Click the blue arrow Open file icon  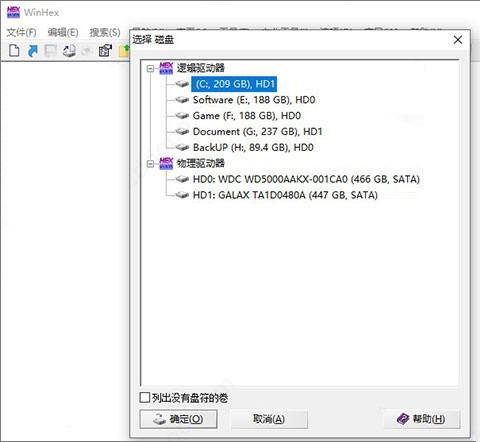(x=32, y=51)
